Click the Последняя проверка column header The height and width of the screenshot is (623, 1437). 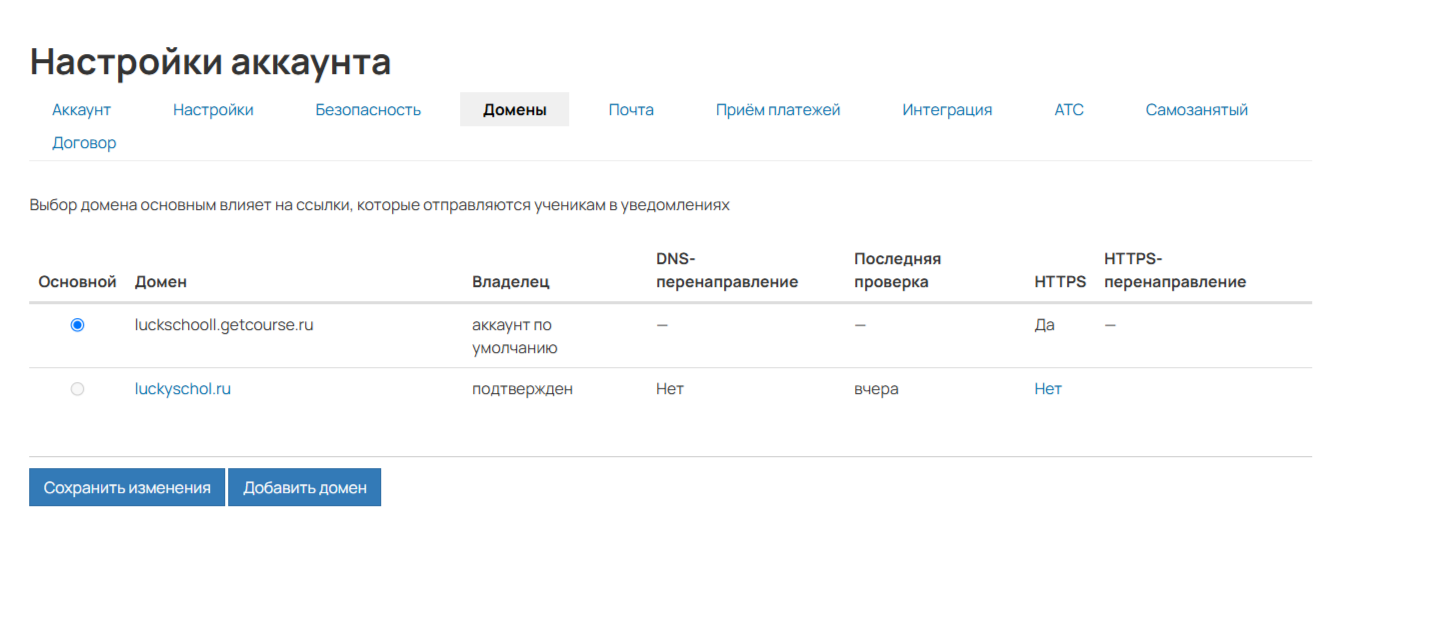(897, 270)
